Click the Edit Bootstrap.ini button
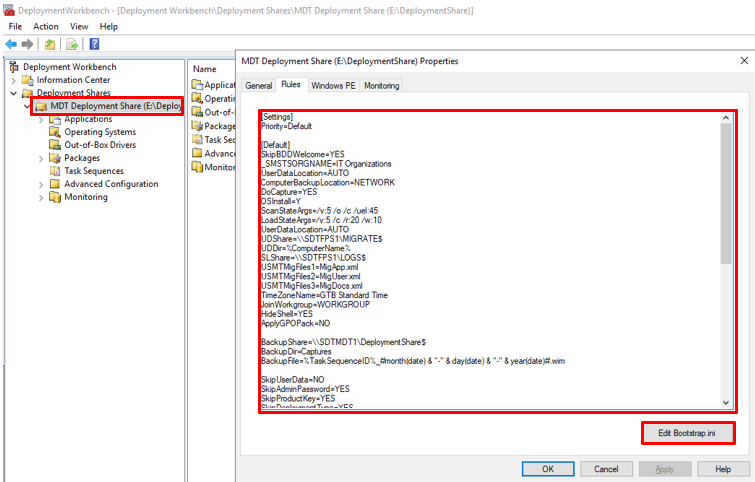This screenshot has height=482, width=755. [687, 433]
